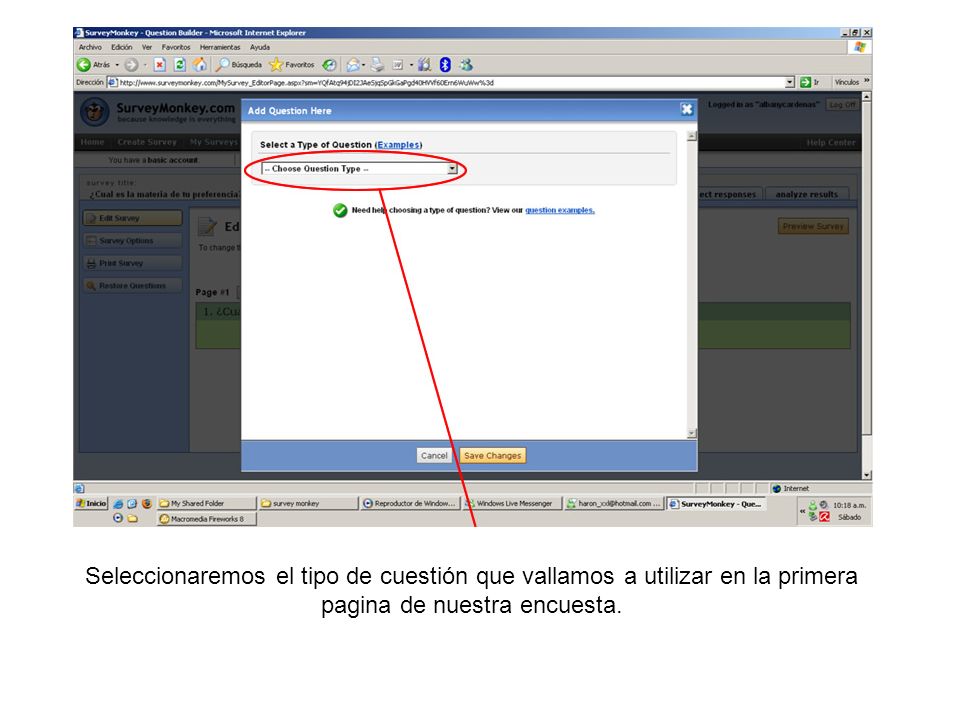
Task: Open the Favoritos menu
Action: (x=176, y=47)
